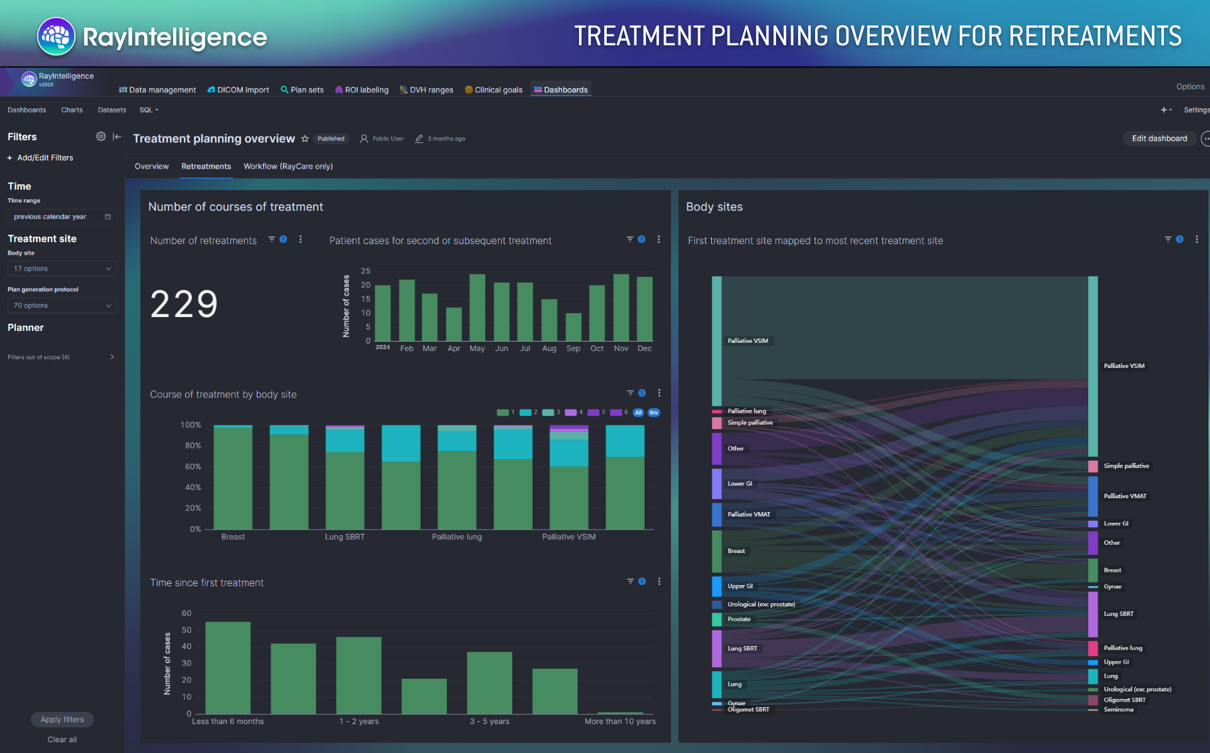Open Plan generation protocol 70 options dropdown

[61, 306]
